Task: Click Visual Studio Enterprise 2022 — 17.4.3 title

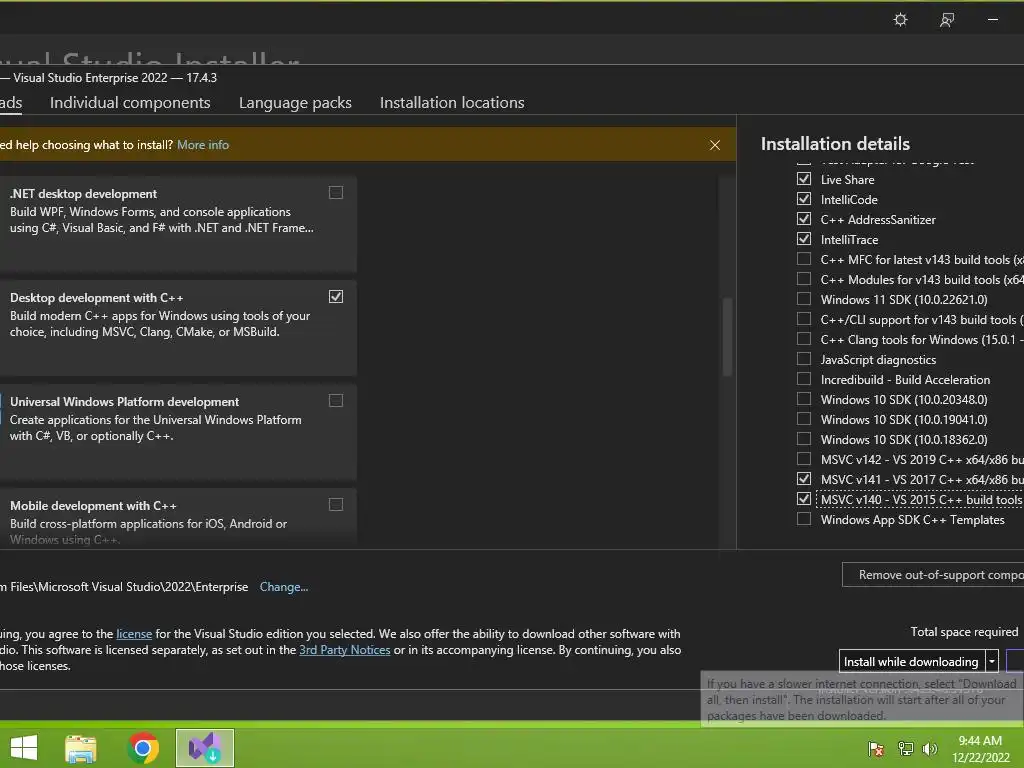Action: 115,78
